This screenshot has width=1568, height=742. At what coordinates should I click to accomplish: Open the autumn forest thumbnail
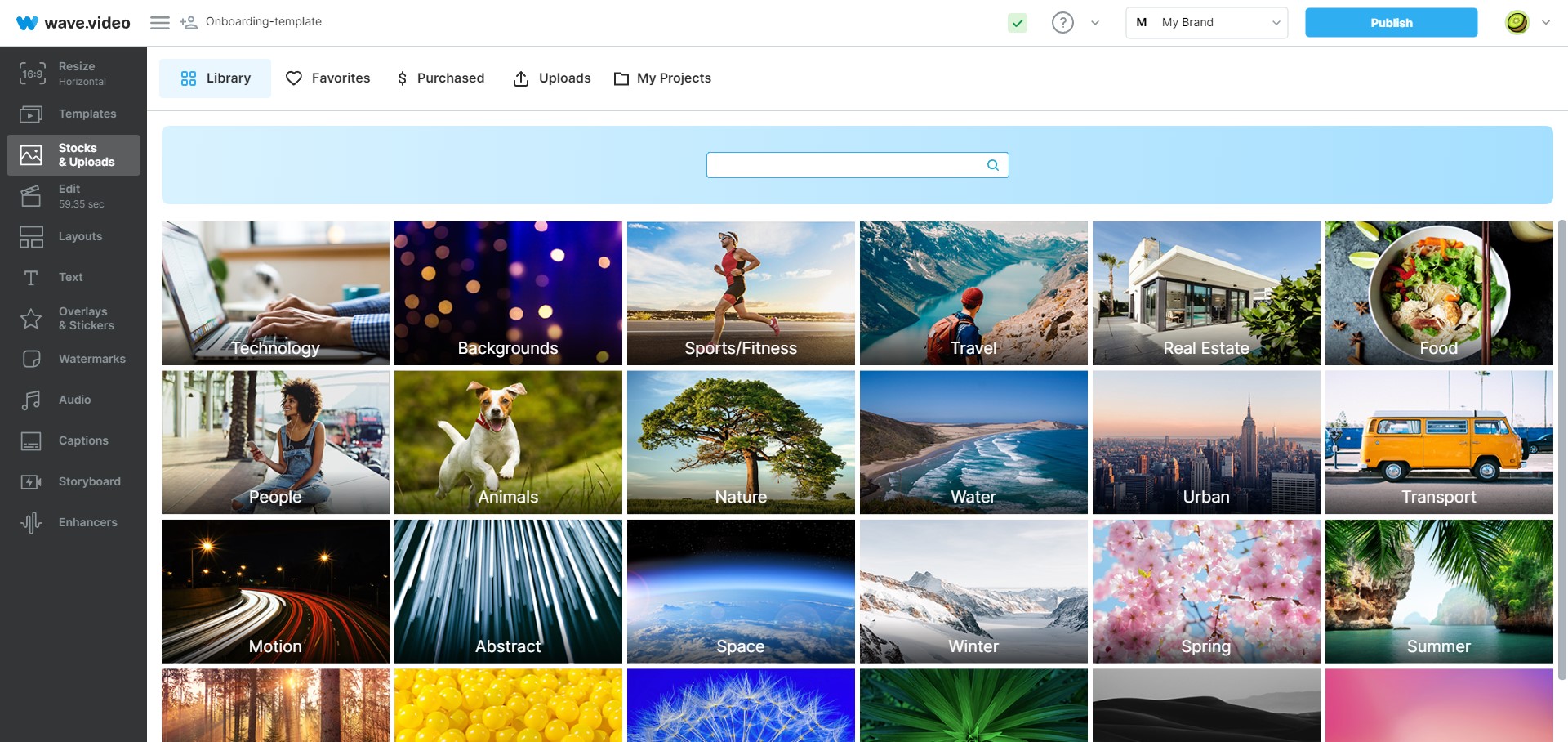[x=275, y=705]
